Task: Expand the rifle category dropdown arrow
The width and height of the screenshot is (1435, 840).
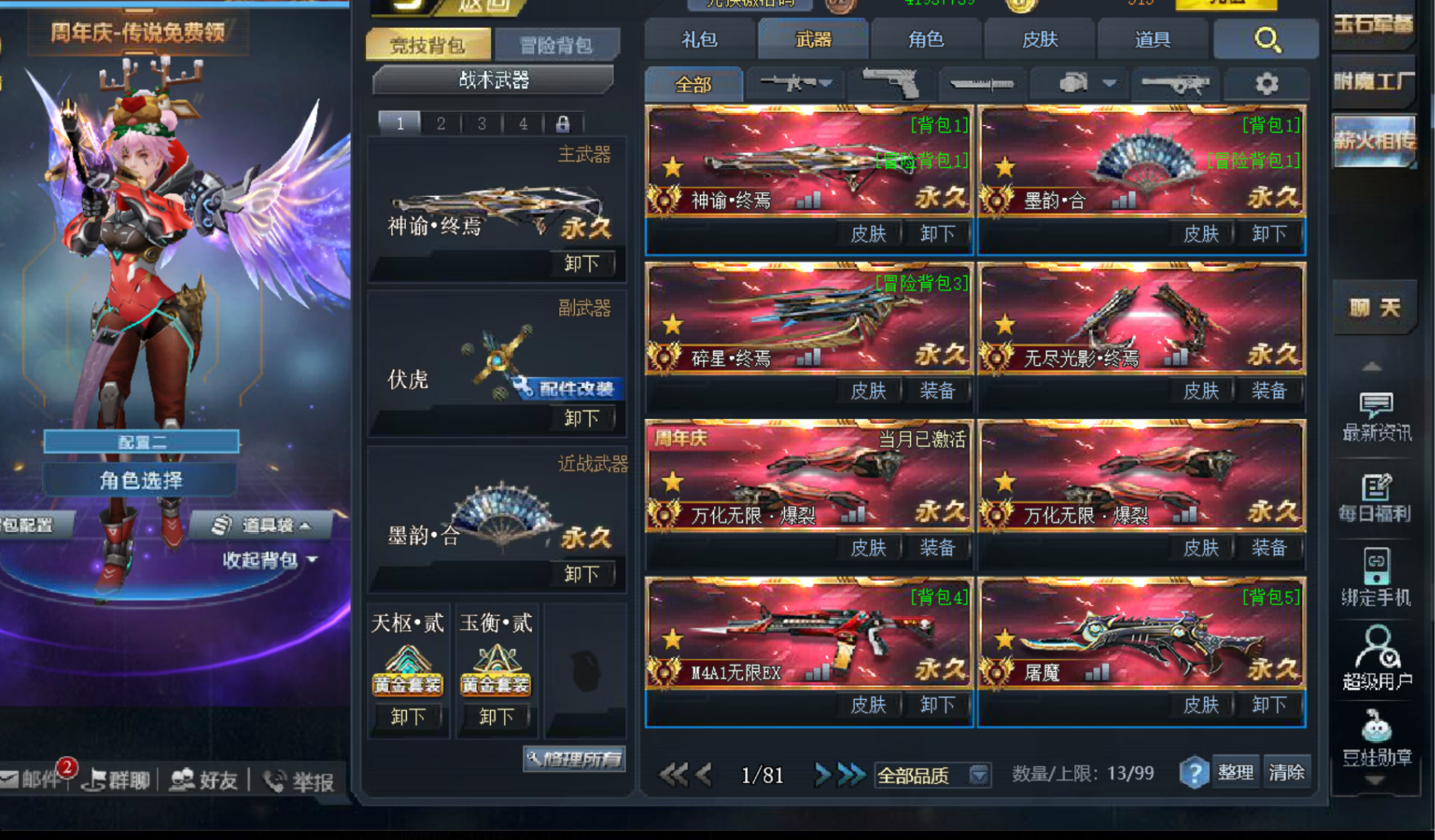Action: (825, 82)
